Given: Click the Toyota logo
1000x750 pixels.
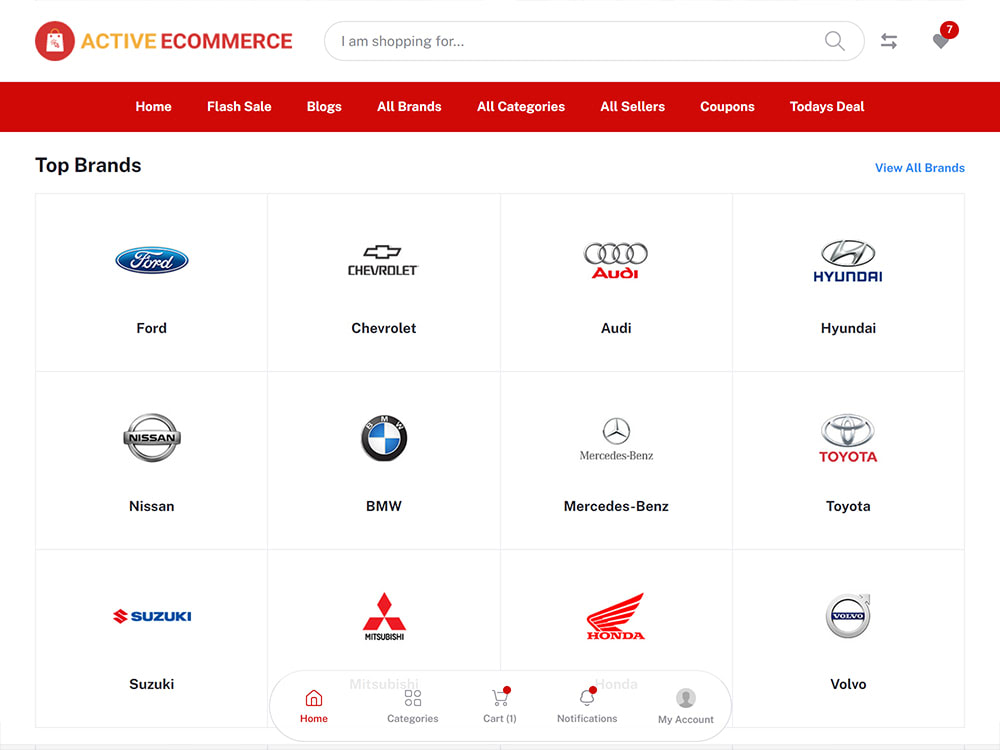Looking at the screenshot, I should pos(848,438).
